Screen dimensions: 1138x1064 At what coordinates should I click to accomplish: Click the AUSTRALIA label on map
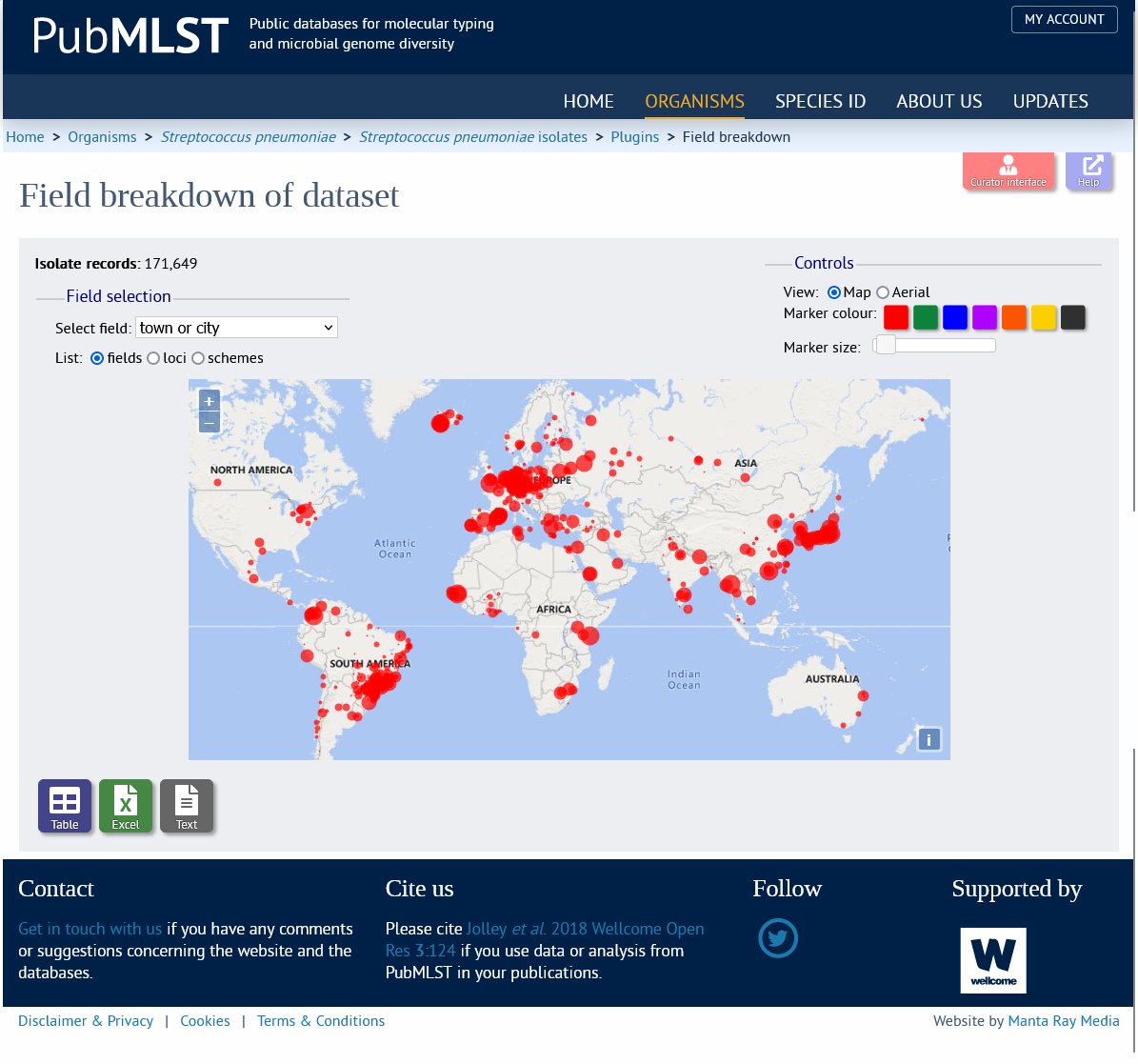[x=831, y=678]
